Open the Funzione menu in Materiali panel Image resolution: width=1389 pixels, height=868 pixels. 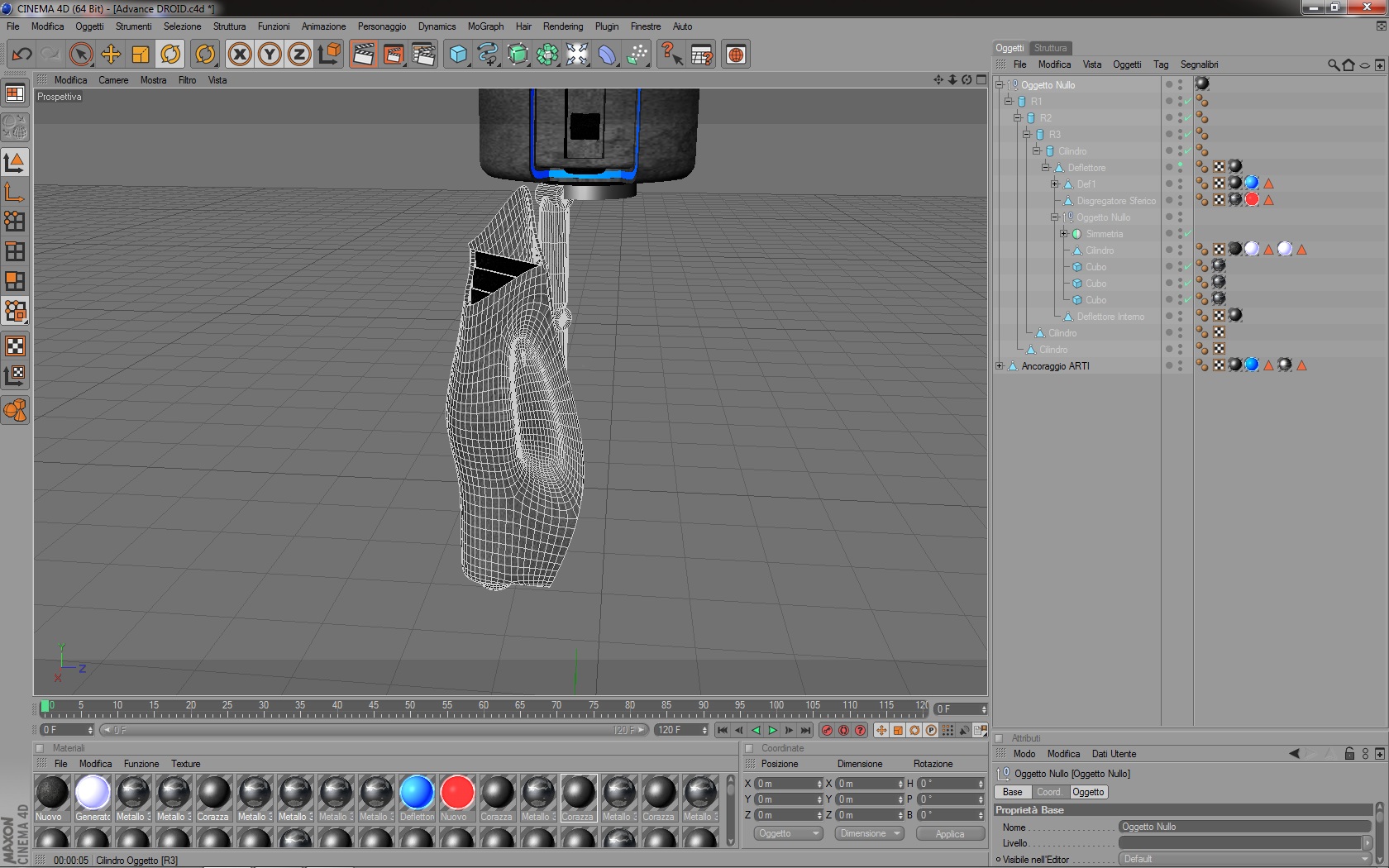141,764
